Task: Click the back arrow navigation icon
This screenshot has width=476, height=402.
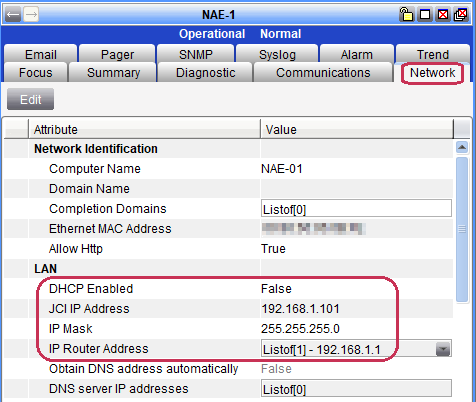Action: click(13, 14)
